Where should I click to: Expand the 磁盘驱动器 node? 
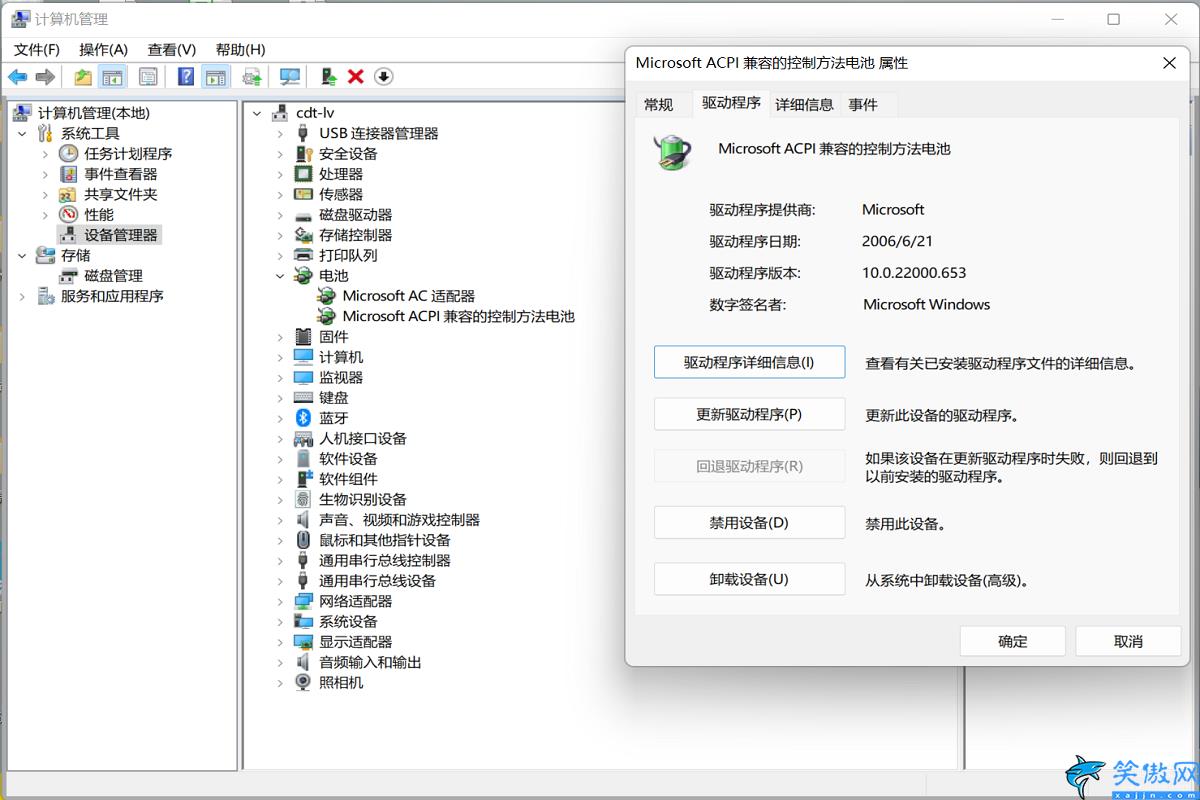tap(281, 215)
